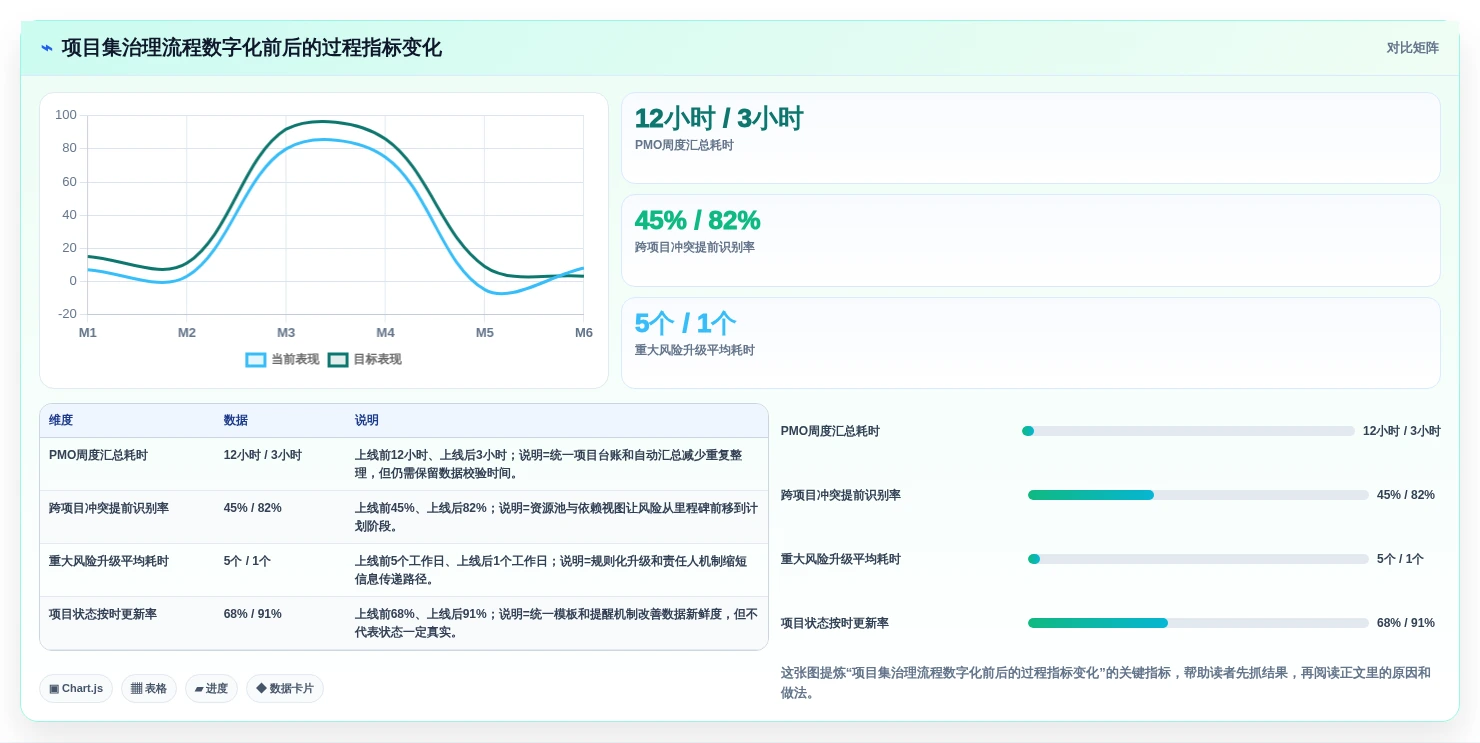Image resolution: width=1480 pixels, height=743 pixels.
Task: Open the 12小时 / 3小时 metric card
Action: point(1031,138)
